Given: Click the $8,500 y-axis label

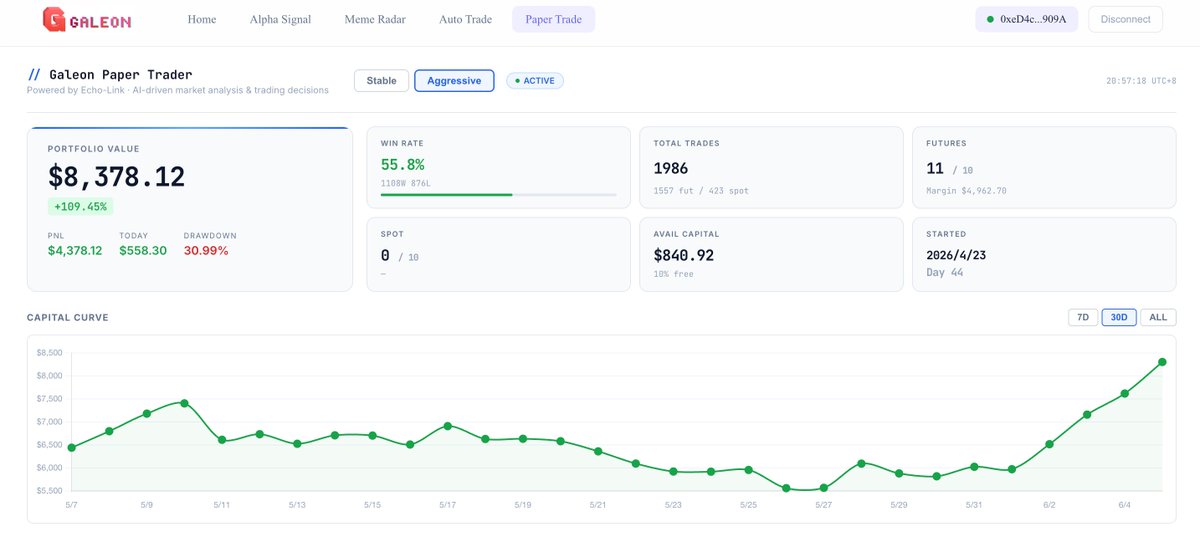Looking at the screenshot, I should [x=49, y=353].
